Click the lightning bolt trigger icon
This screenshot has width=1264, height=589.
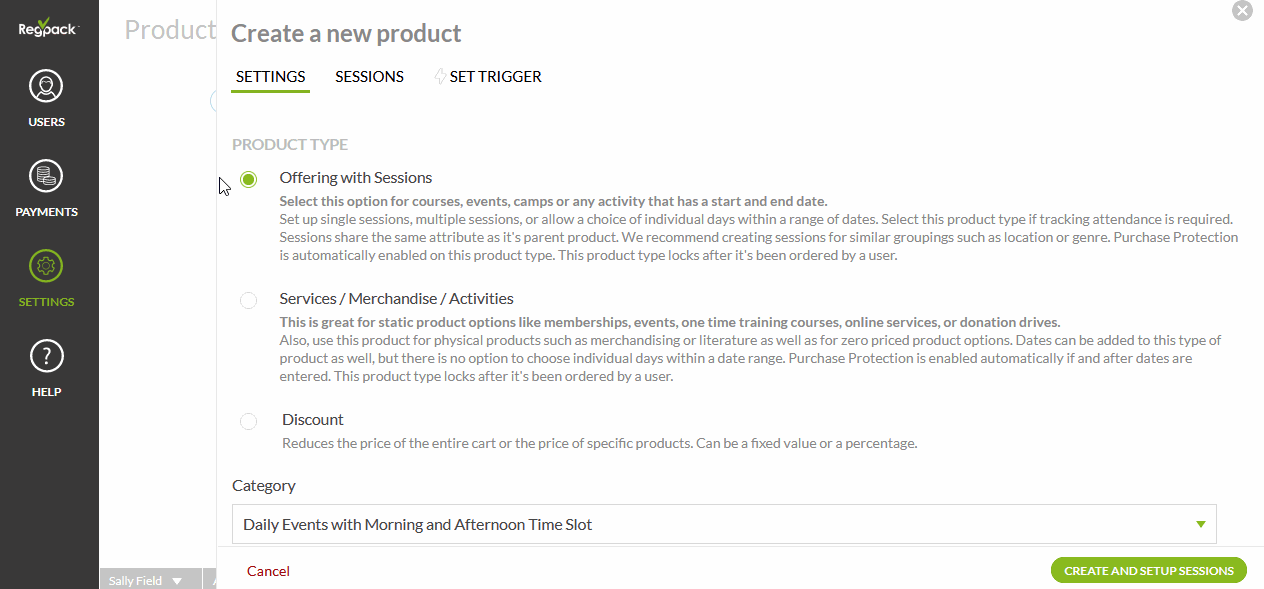(440, 77)
